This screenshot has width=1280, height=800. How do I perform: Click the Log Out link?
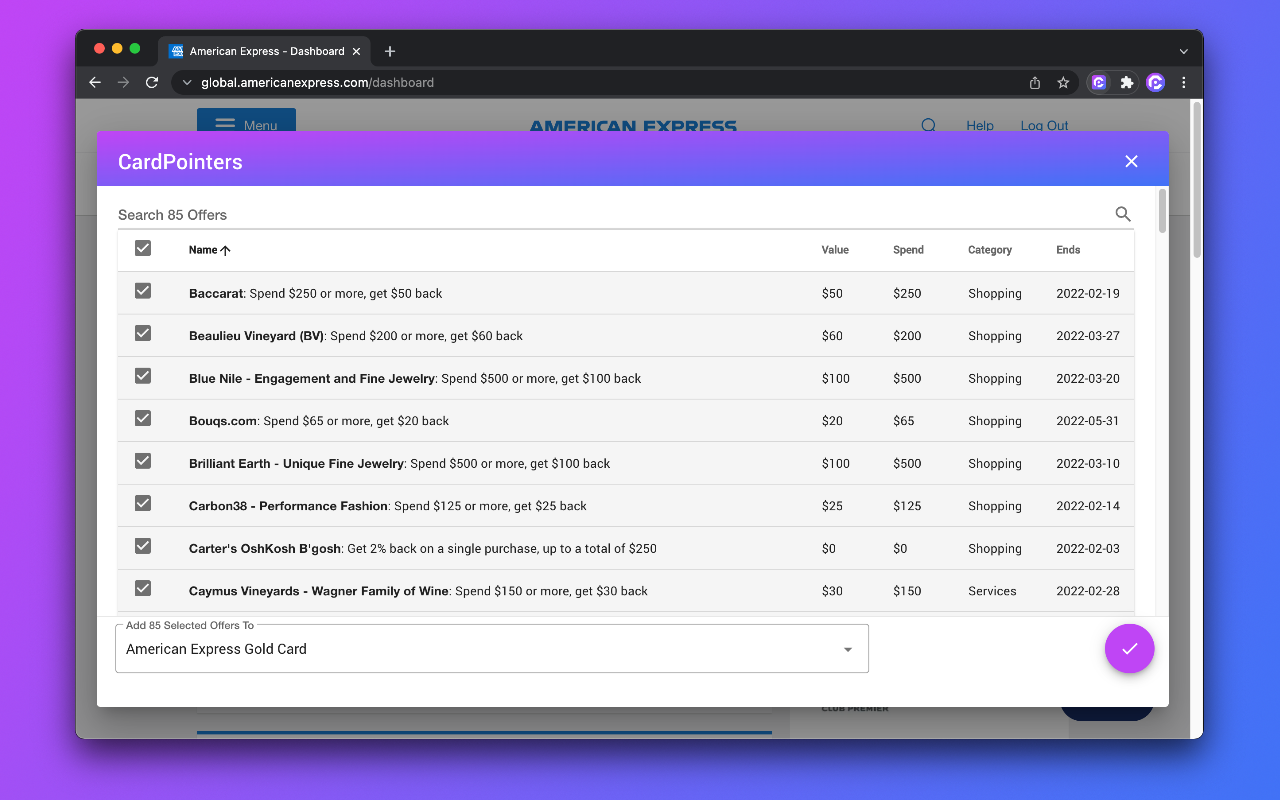pyautogui.click(x=1044, y=125)
